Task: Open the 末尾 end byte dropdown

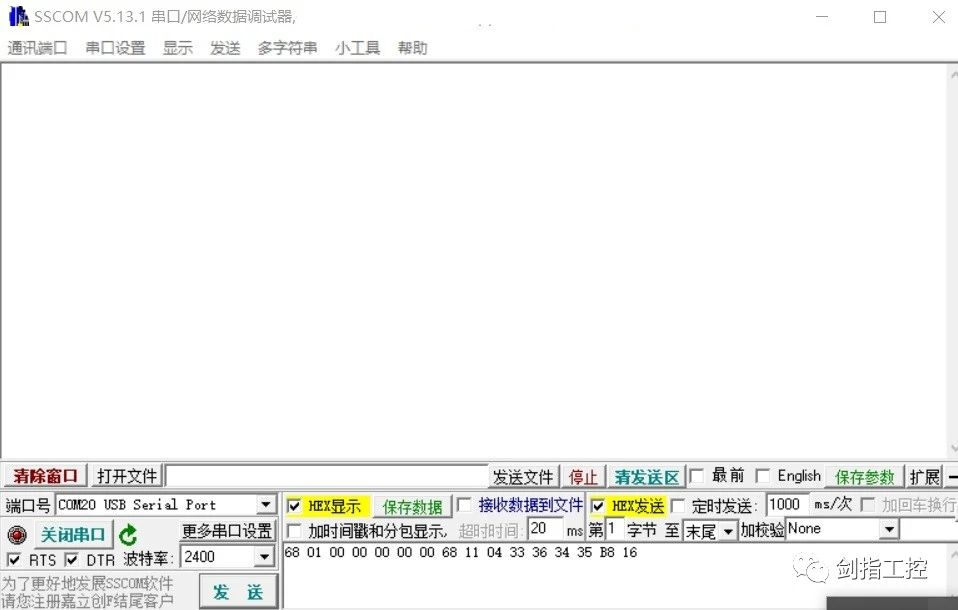Action: click(726, 532)
